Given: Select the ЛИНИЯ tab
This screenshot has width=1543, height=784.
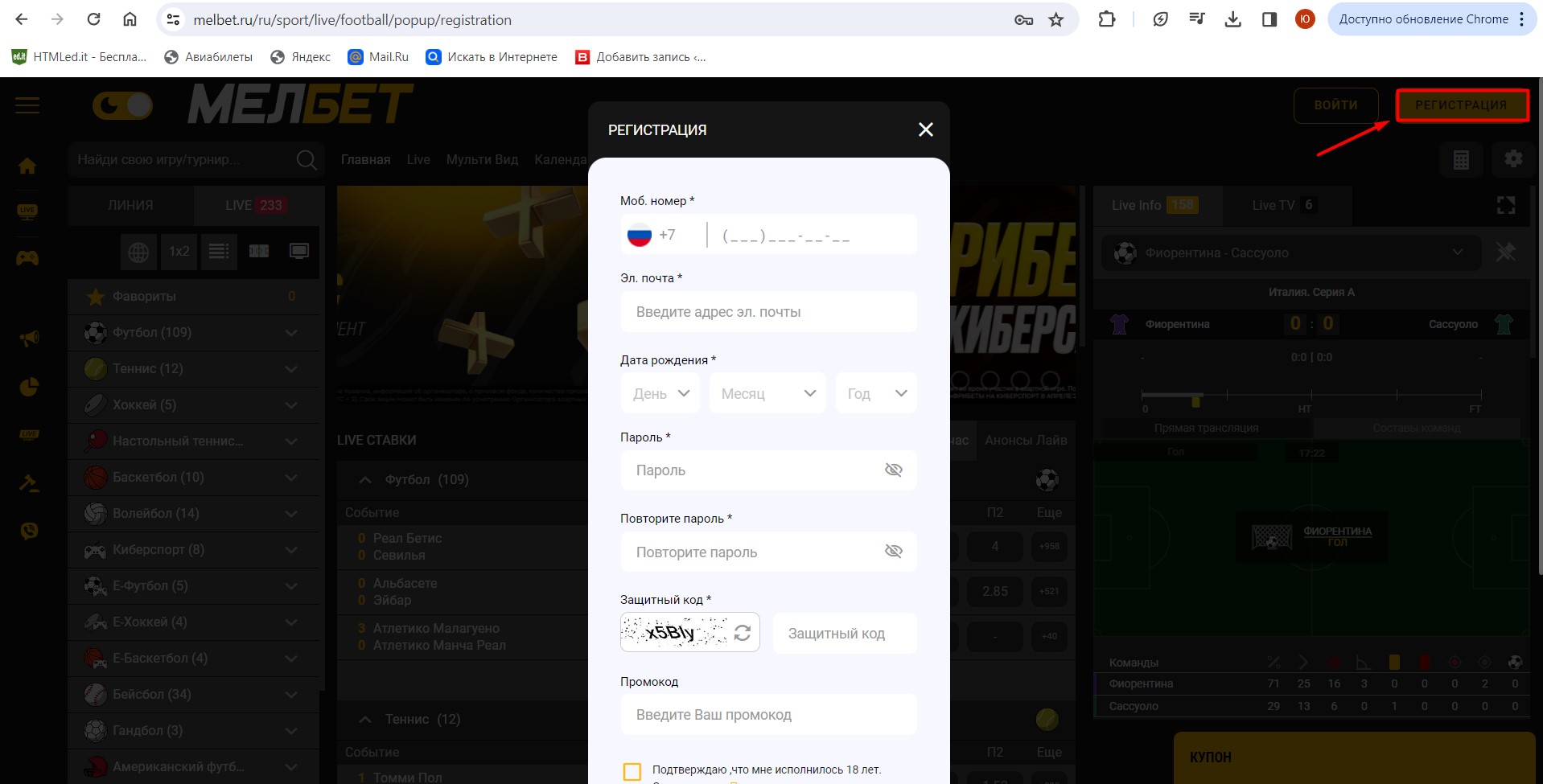Looking at the screenshot, I should click(130, 206).
